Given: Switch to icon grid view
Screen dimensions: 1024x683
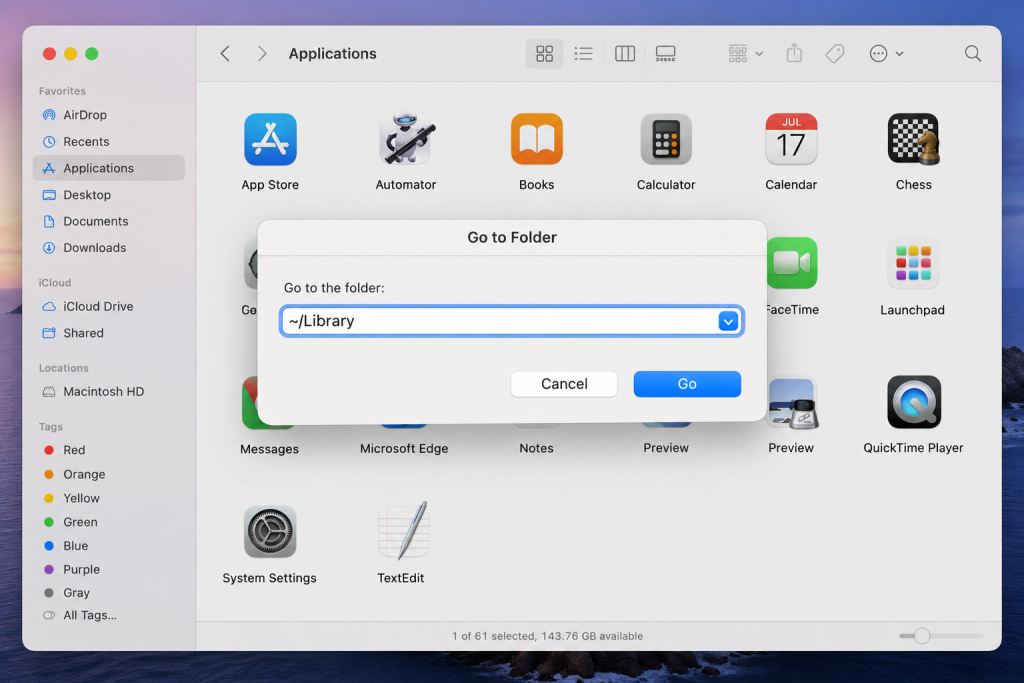Looking at the screenshot, I should click(x=544, y=54).
